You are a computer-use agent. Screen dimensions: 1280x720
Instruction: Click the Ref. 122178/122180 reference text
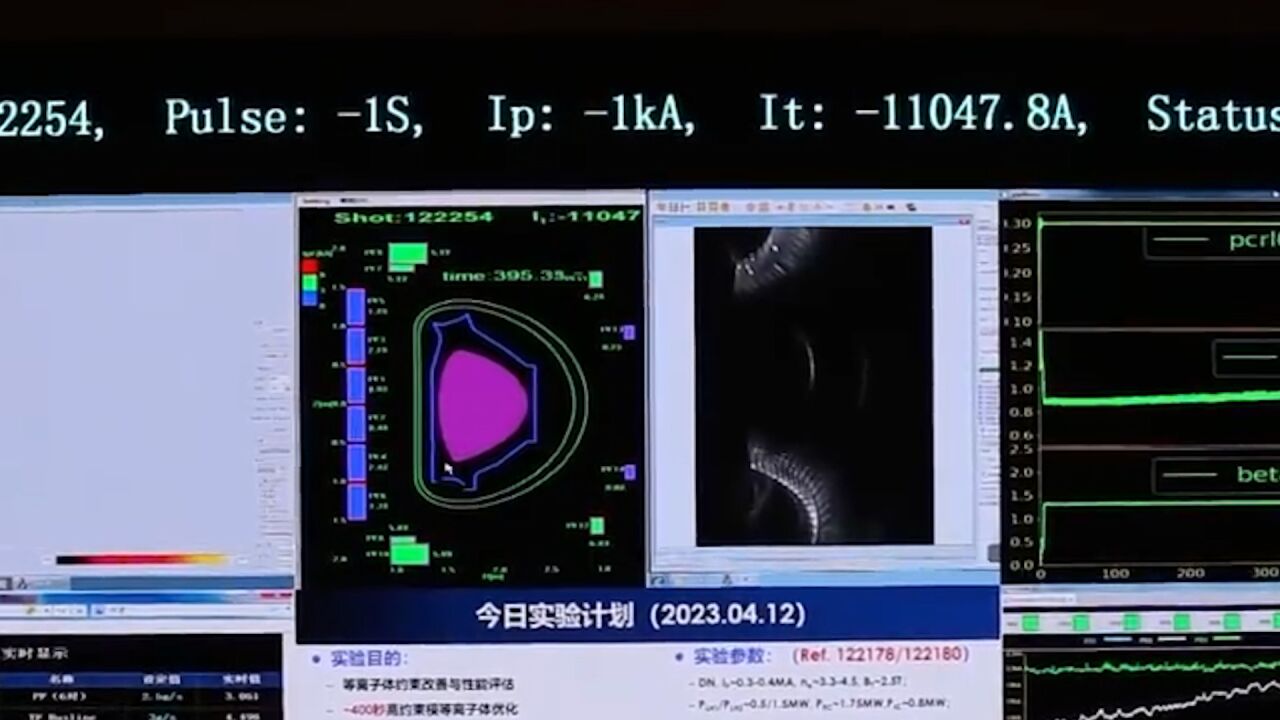pos(881,655)
